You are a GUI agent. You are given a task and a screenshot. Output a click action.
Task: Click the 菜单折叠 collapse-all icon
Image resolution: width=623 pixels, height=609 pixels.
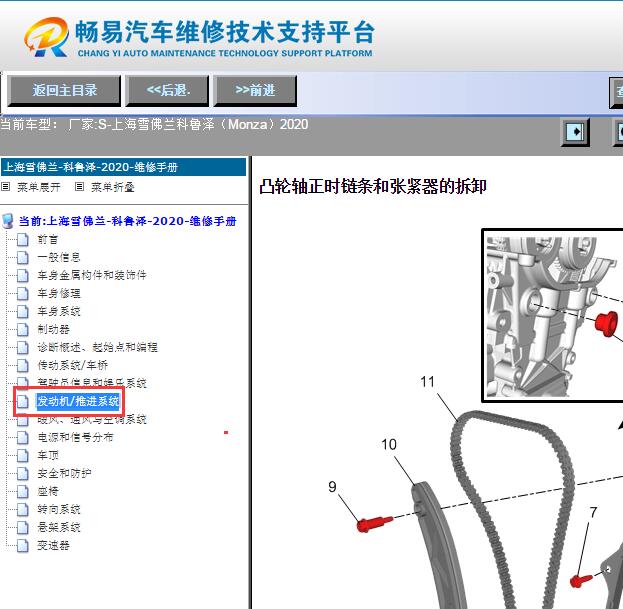click(79, 187)
